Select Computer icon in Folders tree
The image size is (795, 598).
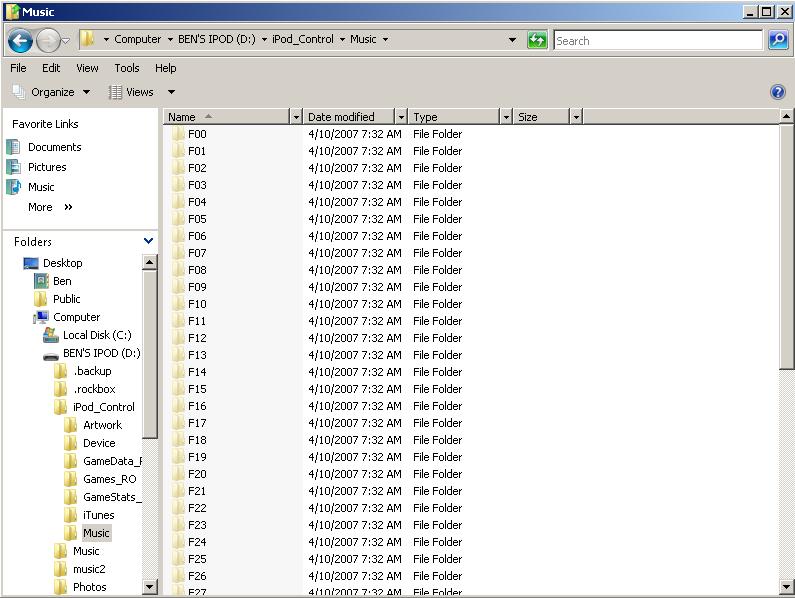(x=41, y=317)
